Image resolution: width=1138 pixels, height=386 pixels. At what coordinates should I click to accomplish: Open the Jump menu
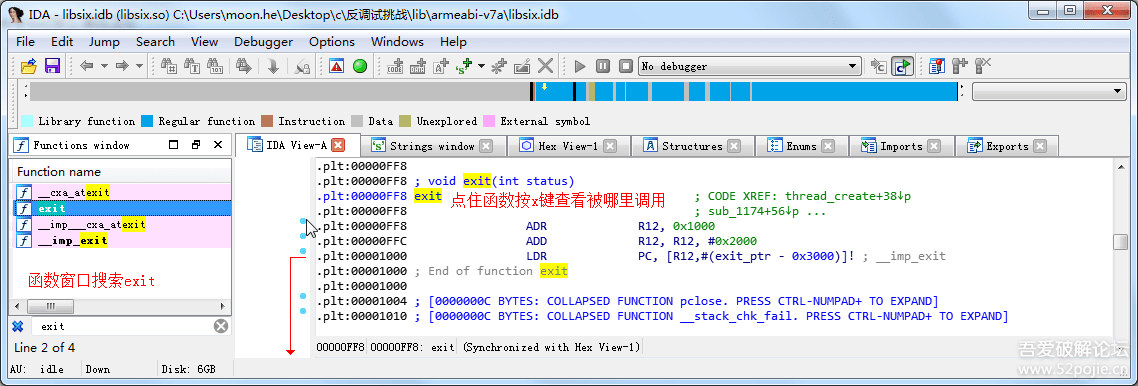105,41
